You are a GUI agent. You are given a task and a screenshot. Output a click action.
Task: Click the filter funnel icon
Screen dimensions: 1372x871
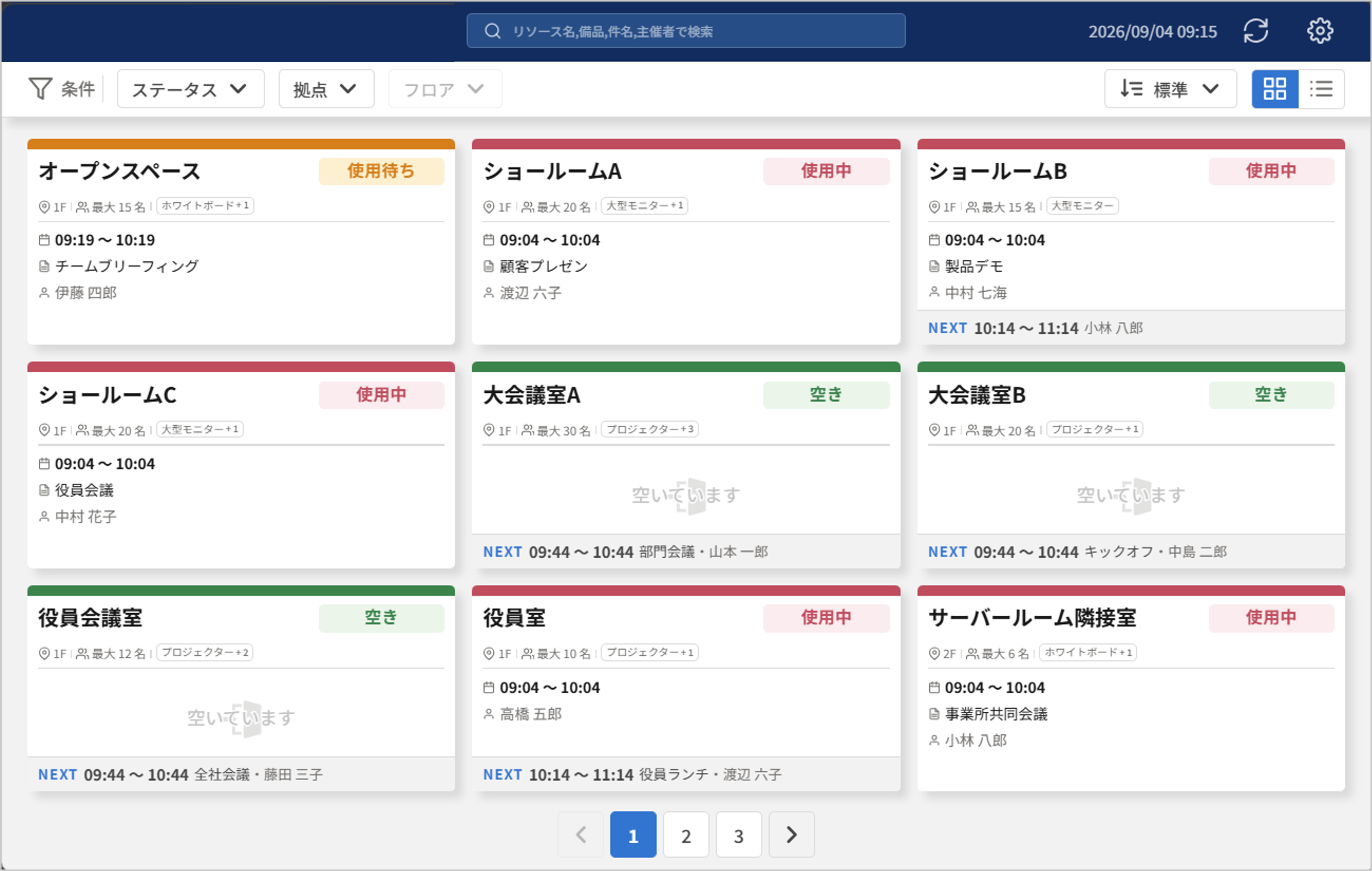(40, 89)
